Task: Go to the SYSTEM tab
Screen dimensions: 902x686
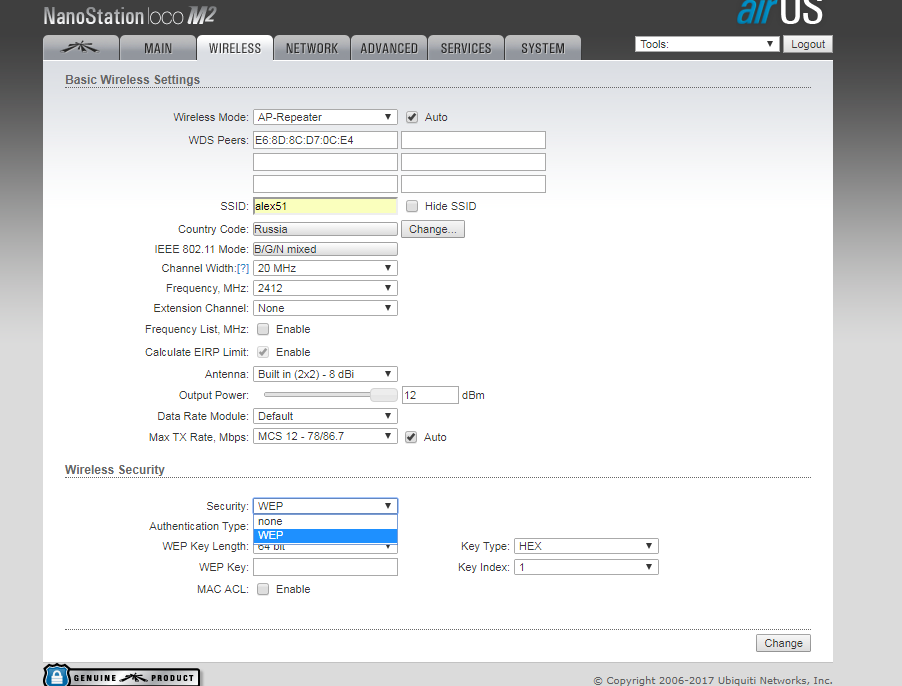Action: pyautogui.click(x=543, y=48)
